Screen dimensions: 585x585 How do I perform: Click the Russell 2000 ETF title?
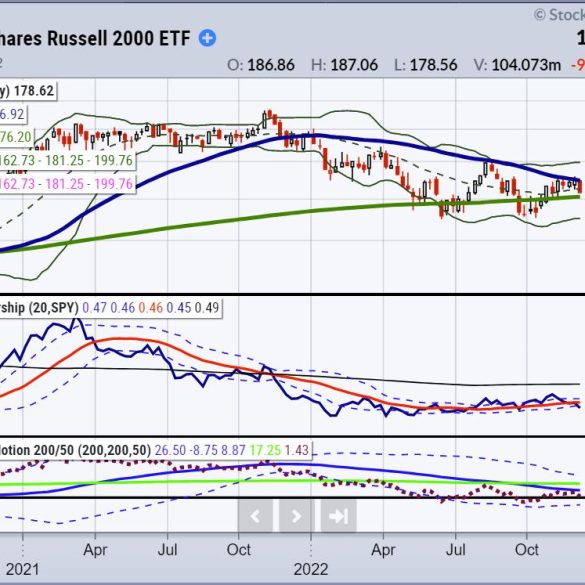(95, 38)
